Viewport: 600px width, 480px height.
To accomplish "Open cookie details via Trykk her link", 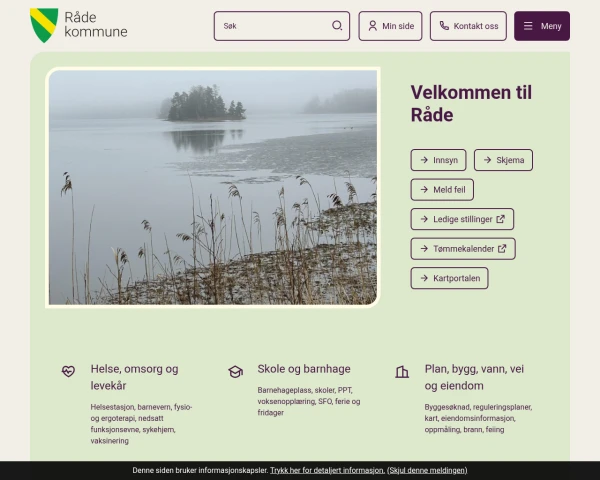I will (328, 470).
